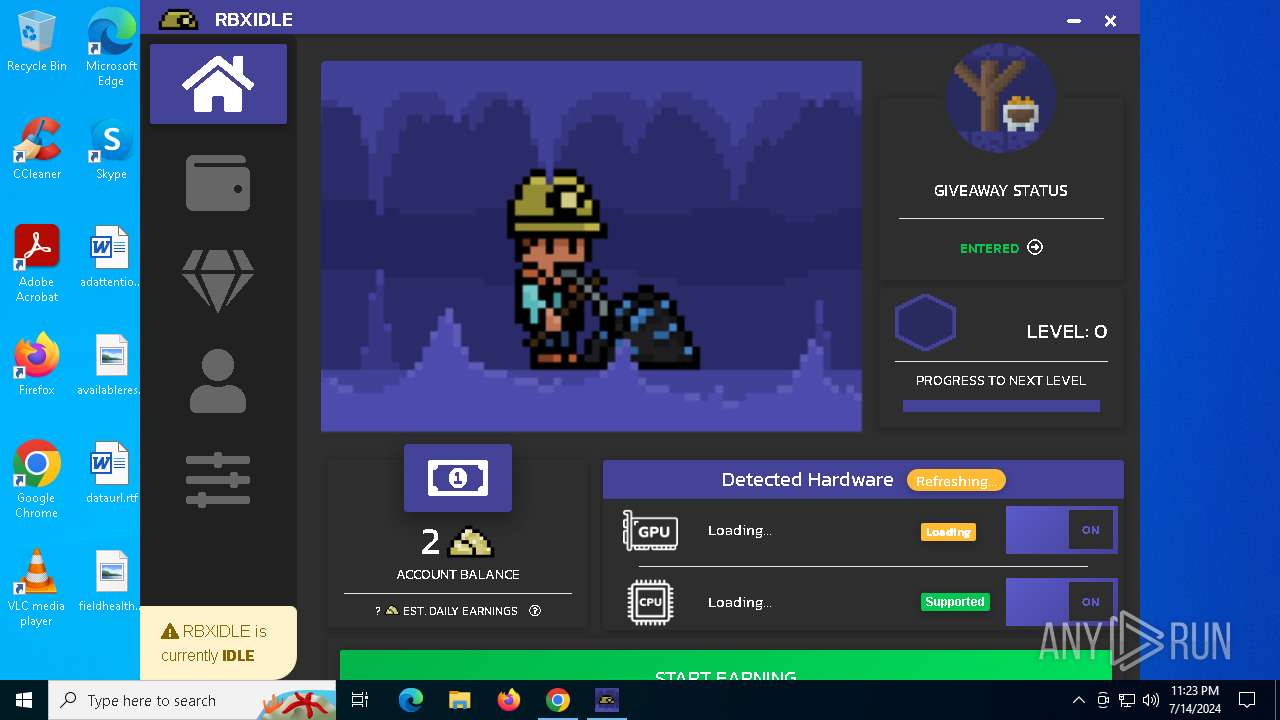Viewport: 1280px width, 720px height.
Task: Click the taskbar clock showing 11:23 PM
Action: [x=1194, y=700]
